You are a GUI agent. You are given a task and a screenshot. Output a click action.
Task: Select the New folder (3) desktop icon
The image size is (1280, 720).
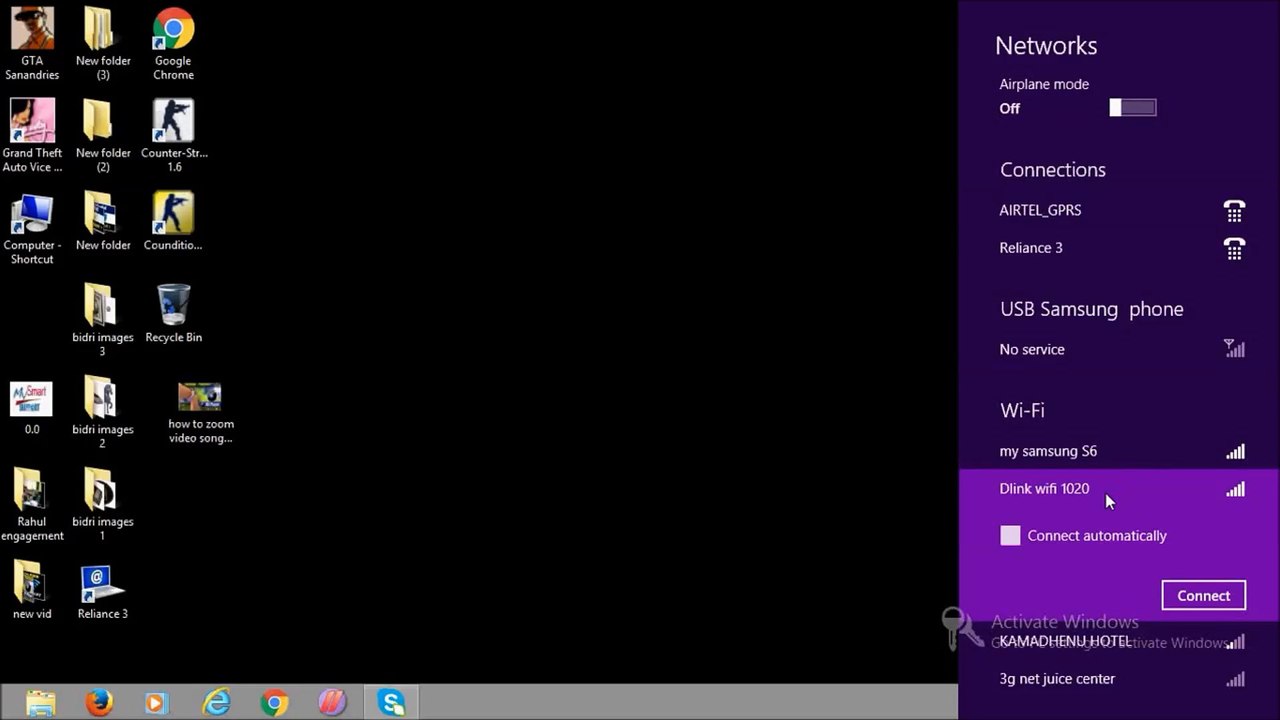(x=103, y=44)
